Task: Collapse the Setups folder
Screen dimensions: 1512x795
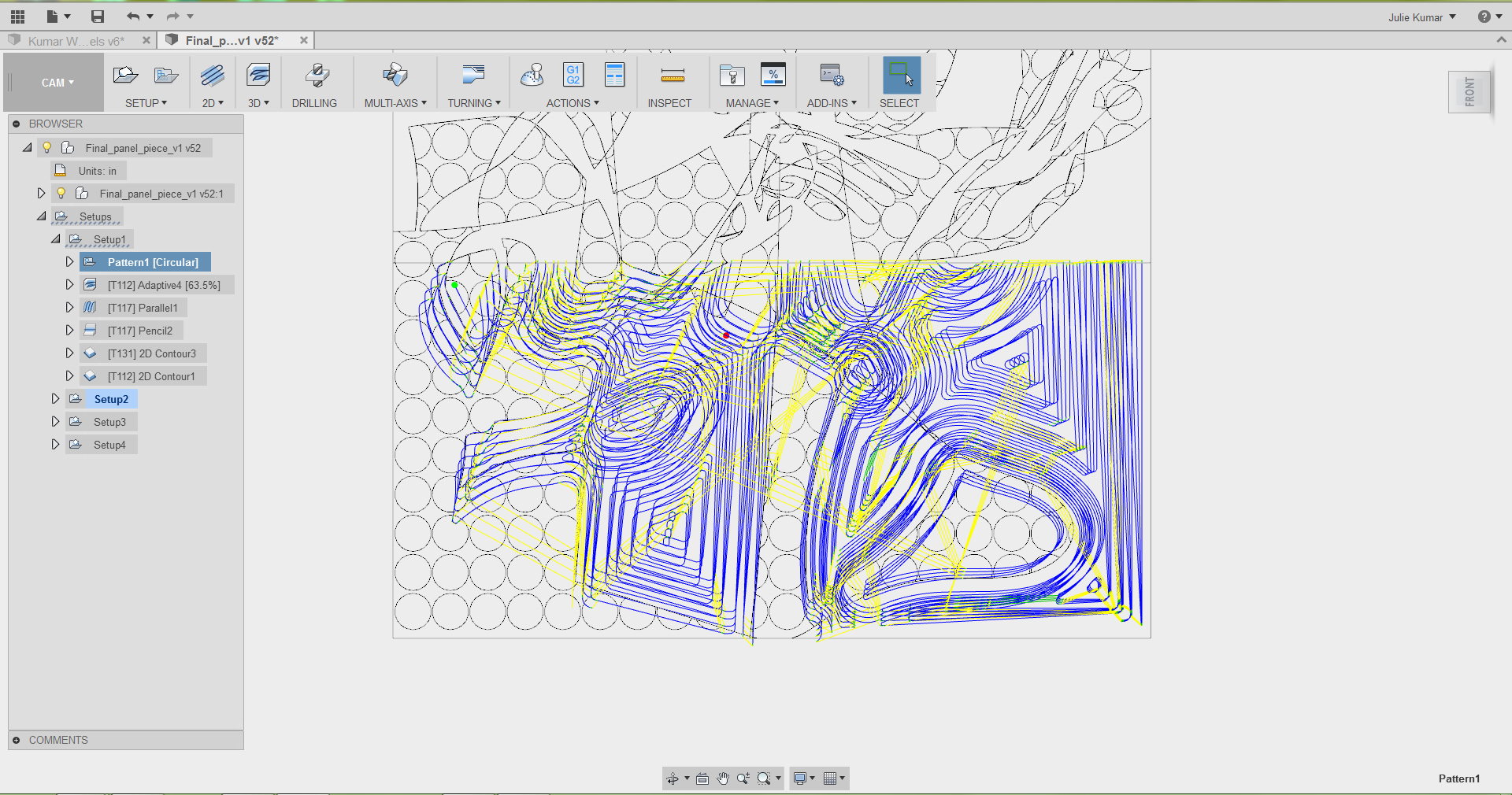Action: tap(41, 216)
